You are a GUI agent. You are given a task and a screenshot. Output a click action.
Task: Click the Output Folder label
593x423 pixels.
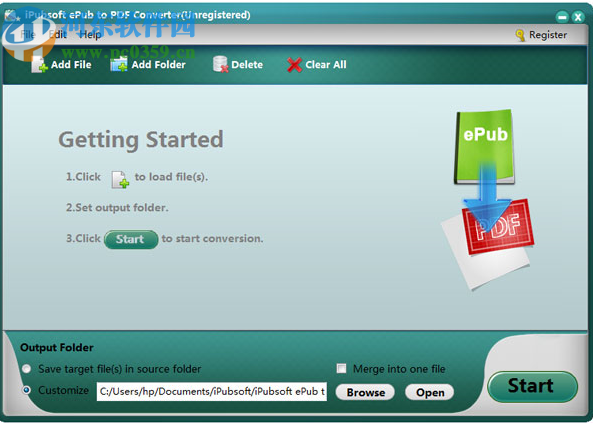(57, 347)
